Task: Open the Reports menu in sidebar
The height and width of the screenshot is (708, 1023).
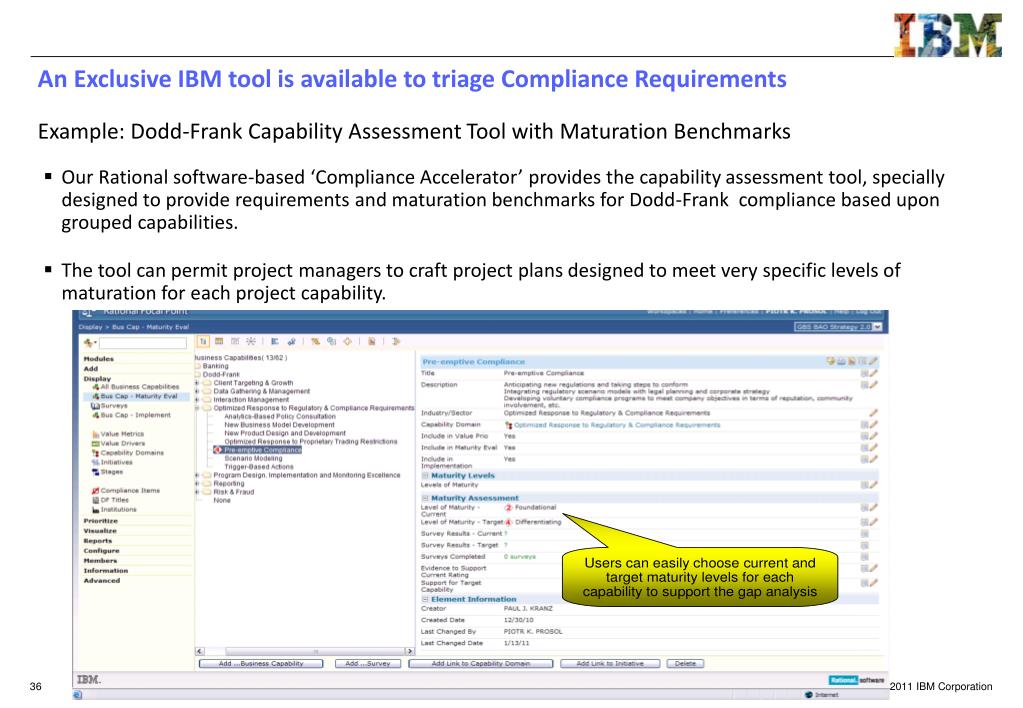Action: click(x=98, y=541)
